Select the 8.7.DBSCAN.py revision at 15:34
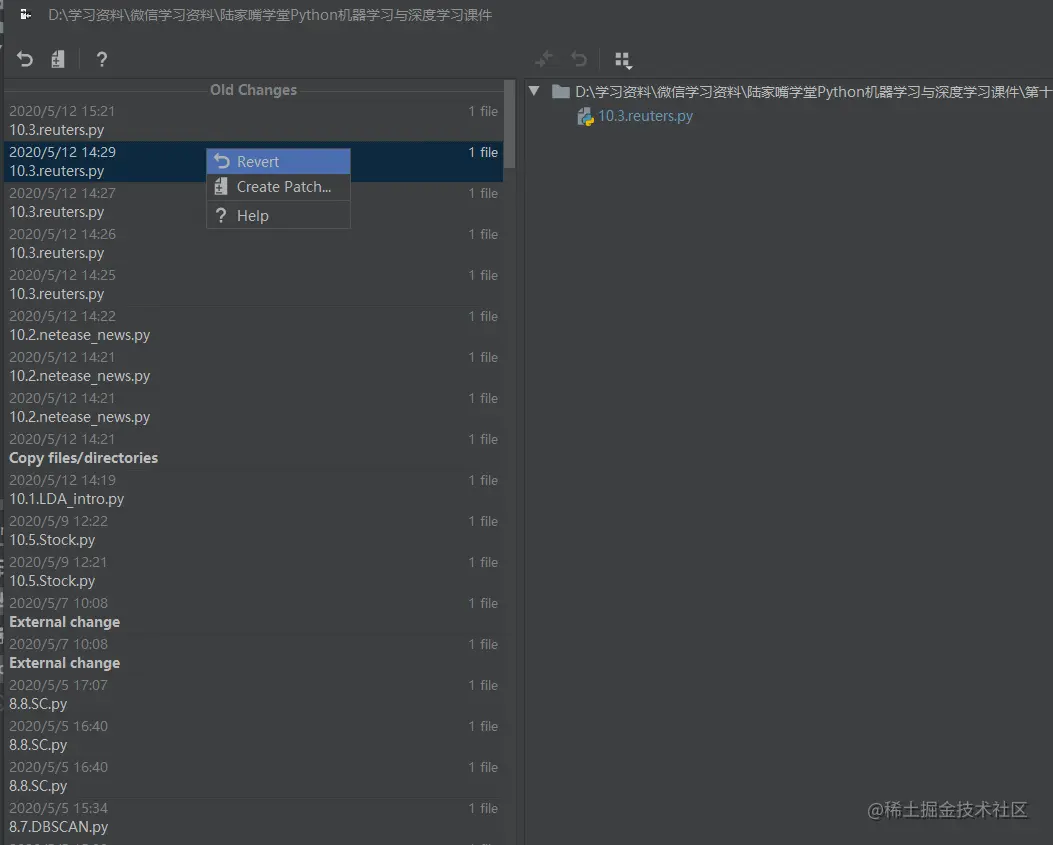This screenshot has width=1053, height=845. tap(254, 817)
